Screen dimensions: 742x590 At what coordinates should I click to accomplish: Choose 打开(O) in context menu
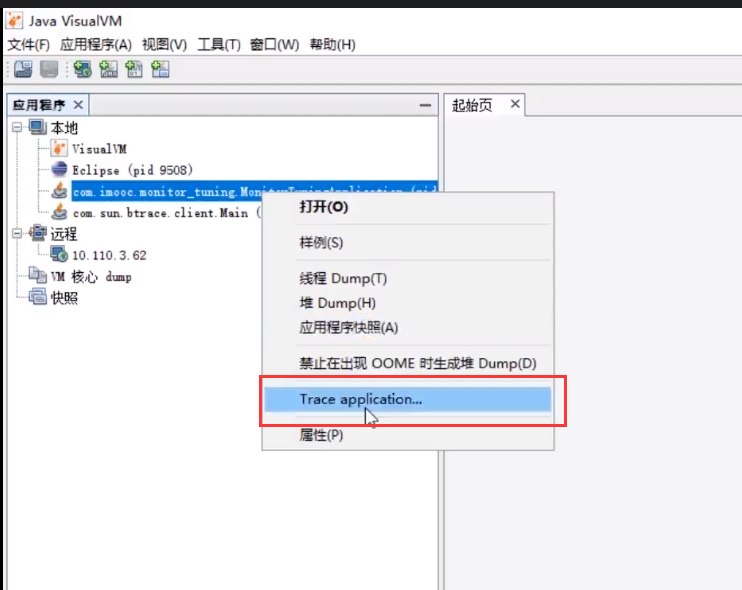point(408,207)
